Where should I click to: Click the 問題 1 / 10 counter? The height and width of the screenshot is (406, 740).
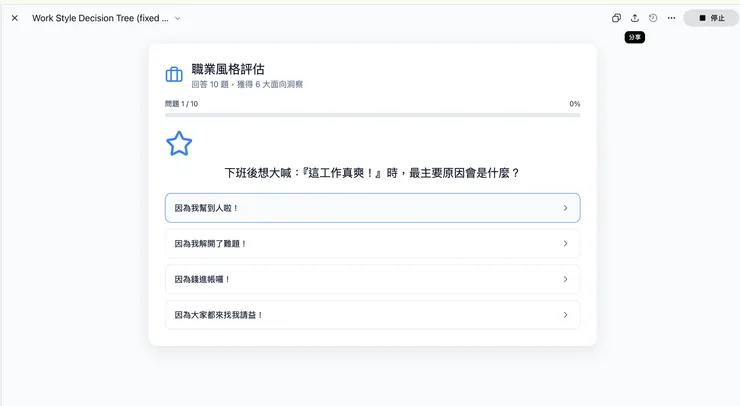point(181,104)
